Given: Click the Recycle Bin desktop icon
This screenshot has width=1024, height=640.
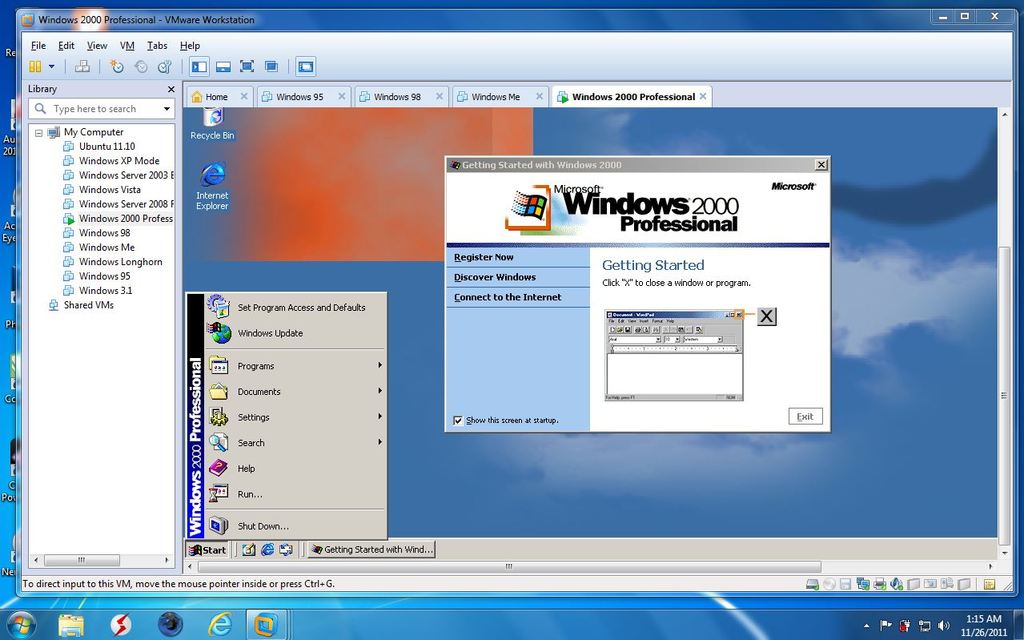Looking at the screenshot, I should pos(212,123).
